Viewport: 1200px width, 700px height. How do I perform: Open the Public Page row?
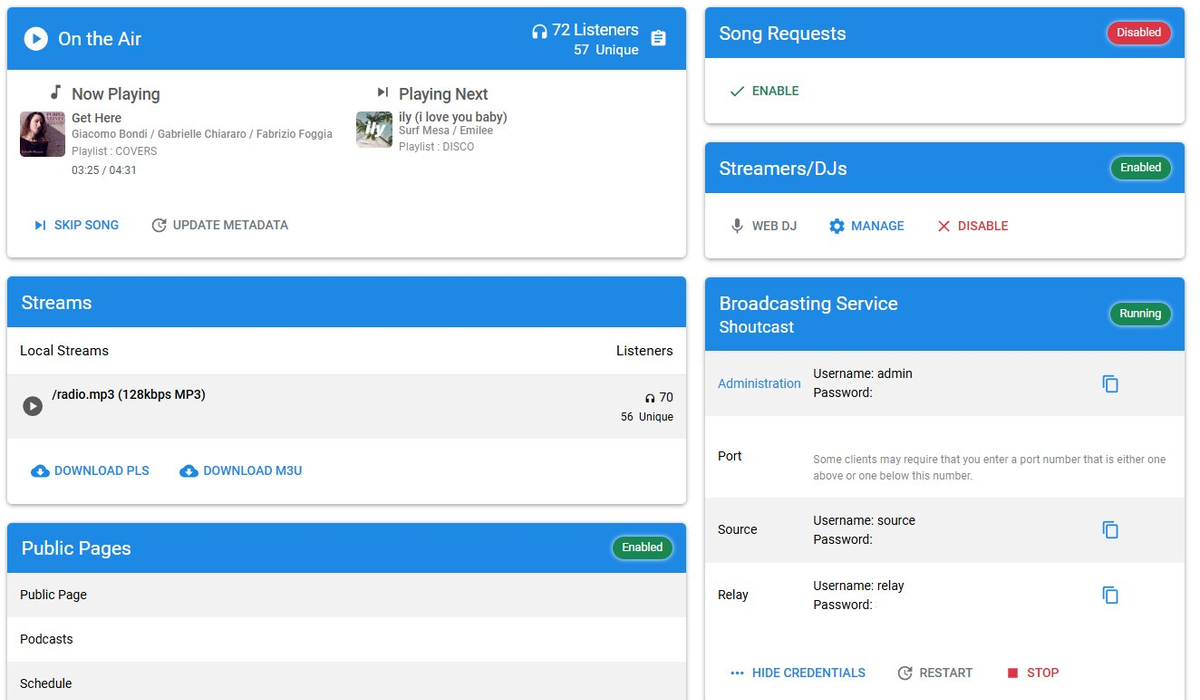(x=346, y=594)
